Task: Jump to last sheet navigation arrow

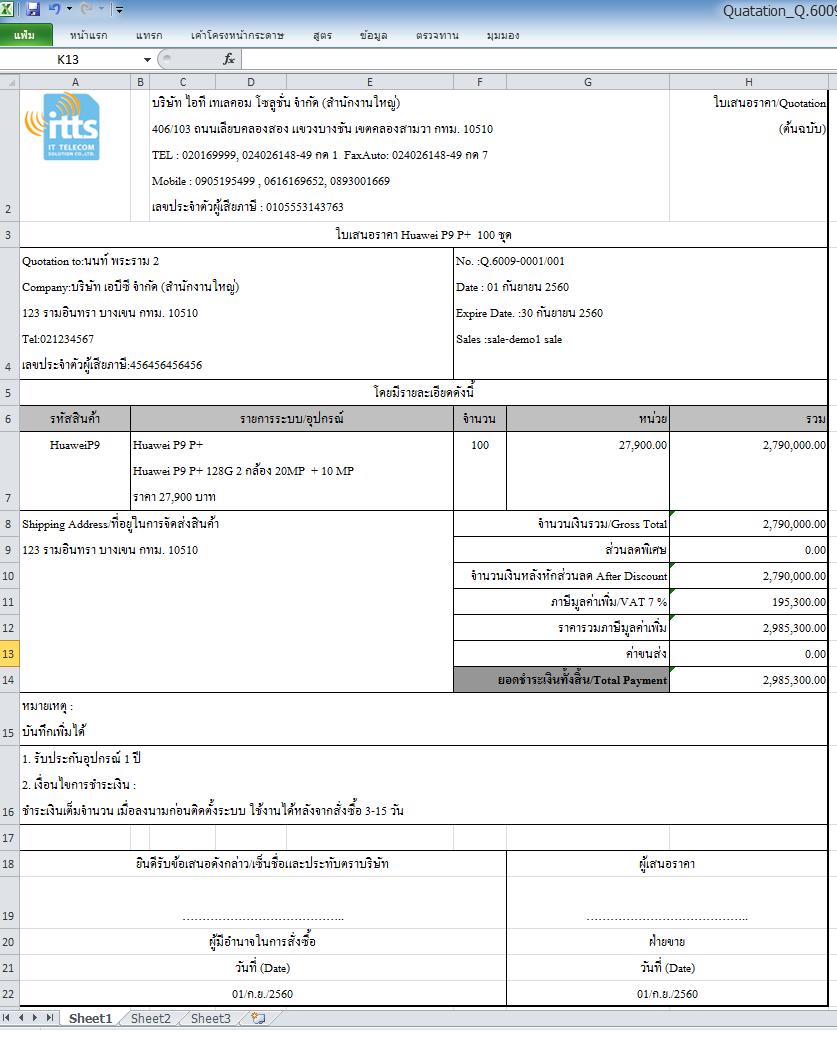Action: 49,1018
